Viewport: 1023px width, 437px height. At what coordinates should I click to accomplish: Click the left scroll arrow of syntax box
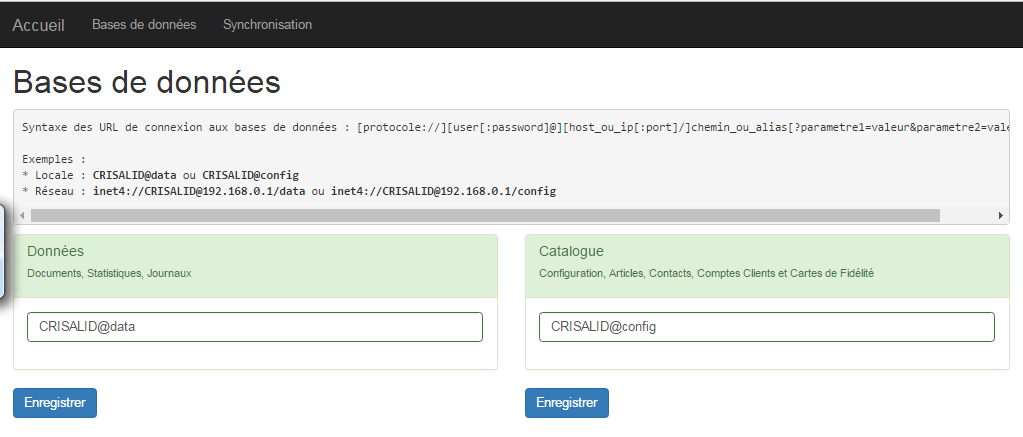(22, 215)
